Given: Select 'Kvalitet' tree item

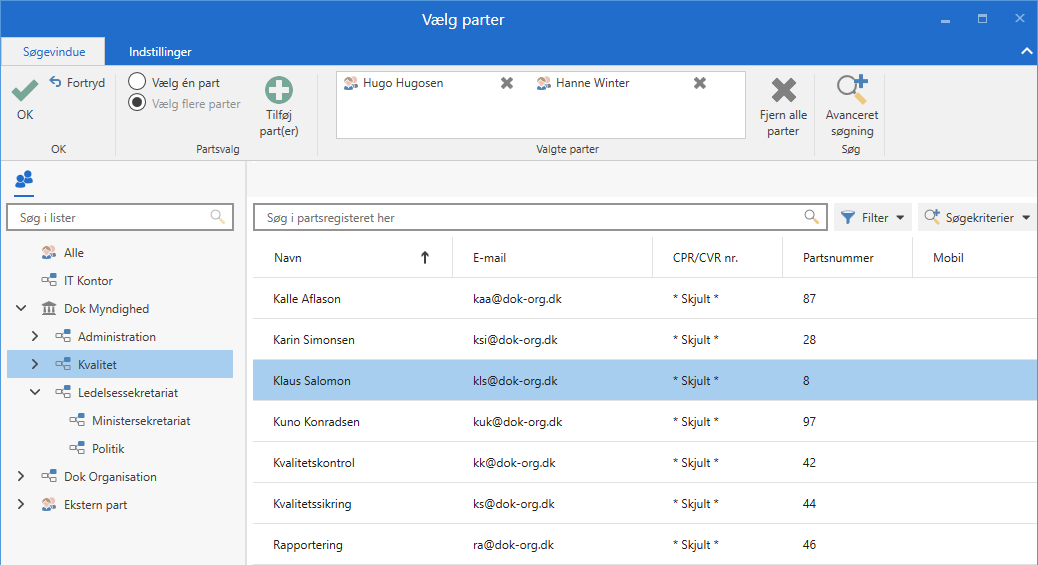Looking at the screenshot, I should (120, 364).
